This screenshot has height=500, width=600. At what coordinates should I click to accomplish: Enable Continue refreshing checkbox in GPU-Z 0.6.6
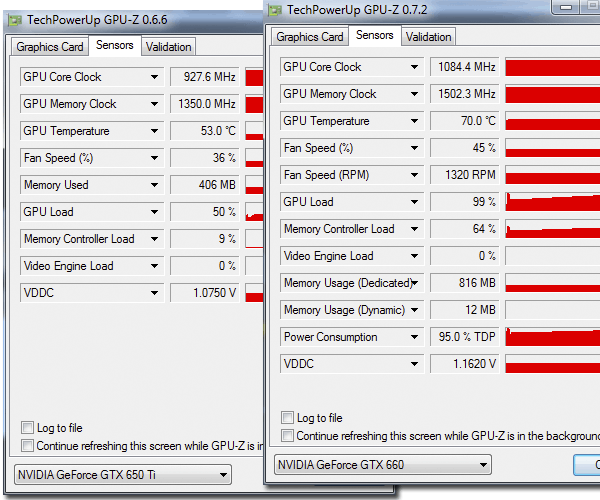pyautogui.click(x=28, y=445)
